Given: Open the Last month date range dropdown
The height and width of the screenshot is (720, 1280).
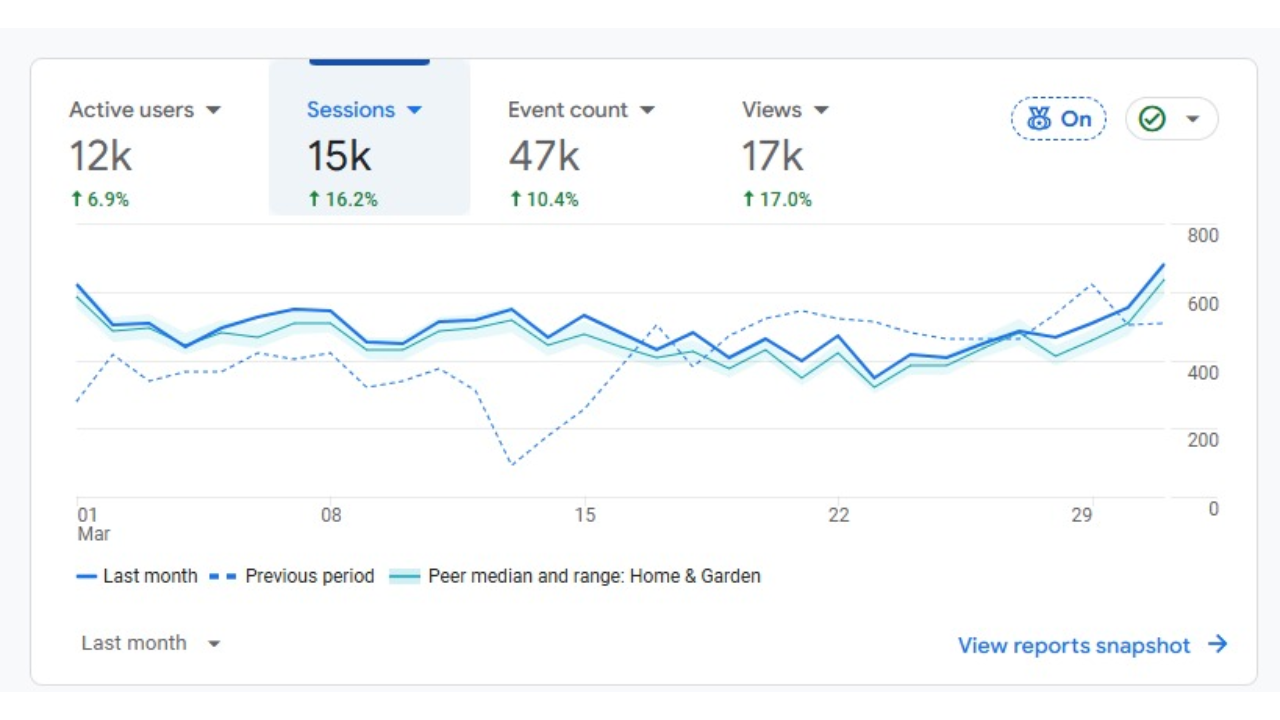Looking at the screenshot, I should (150, 643).
